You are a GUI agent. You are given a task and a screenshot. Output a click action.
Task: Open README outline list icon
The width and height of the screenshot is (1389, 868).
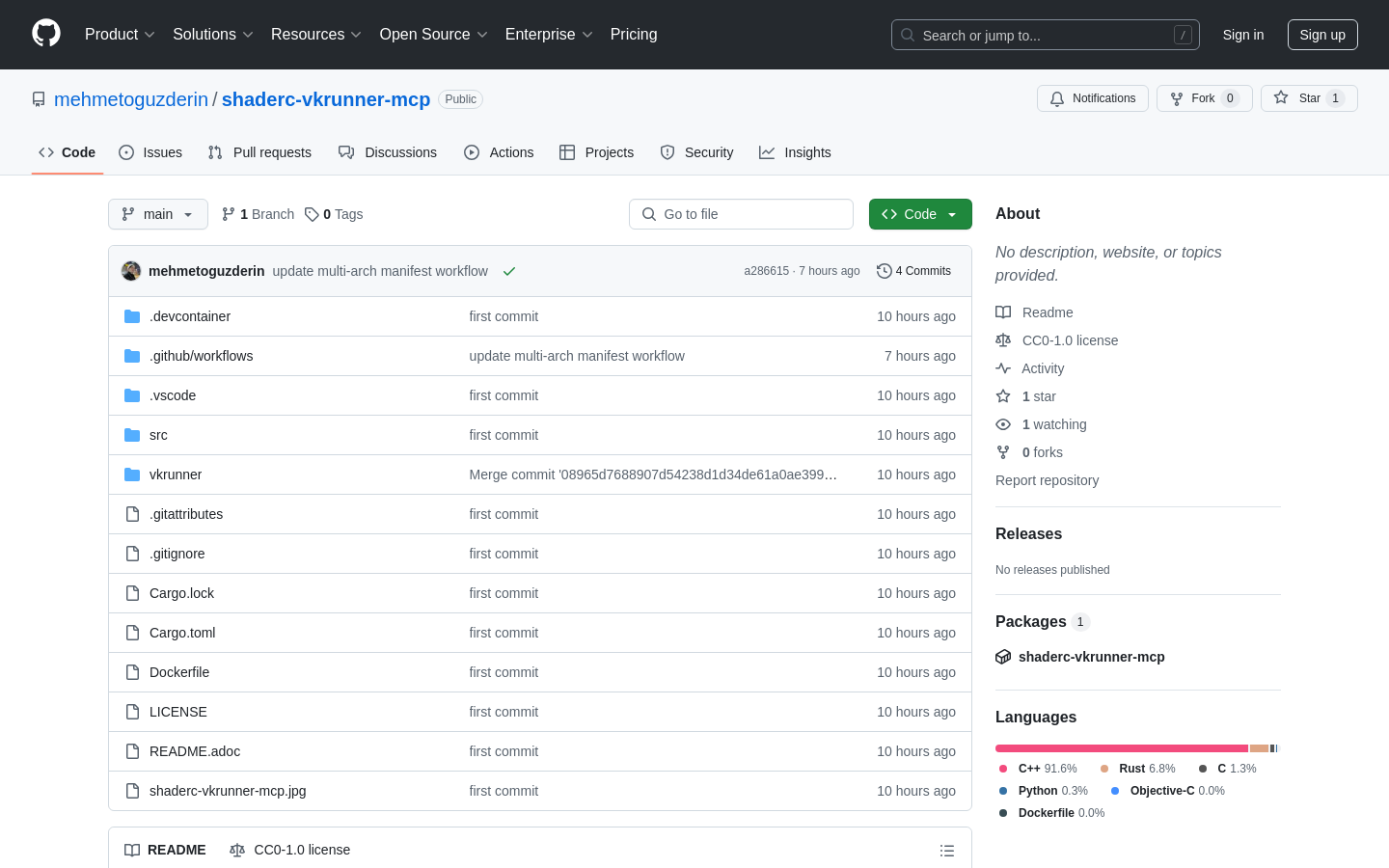pos(947,851)
